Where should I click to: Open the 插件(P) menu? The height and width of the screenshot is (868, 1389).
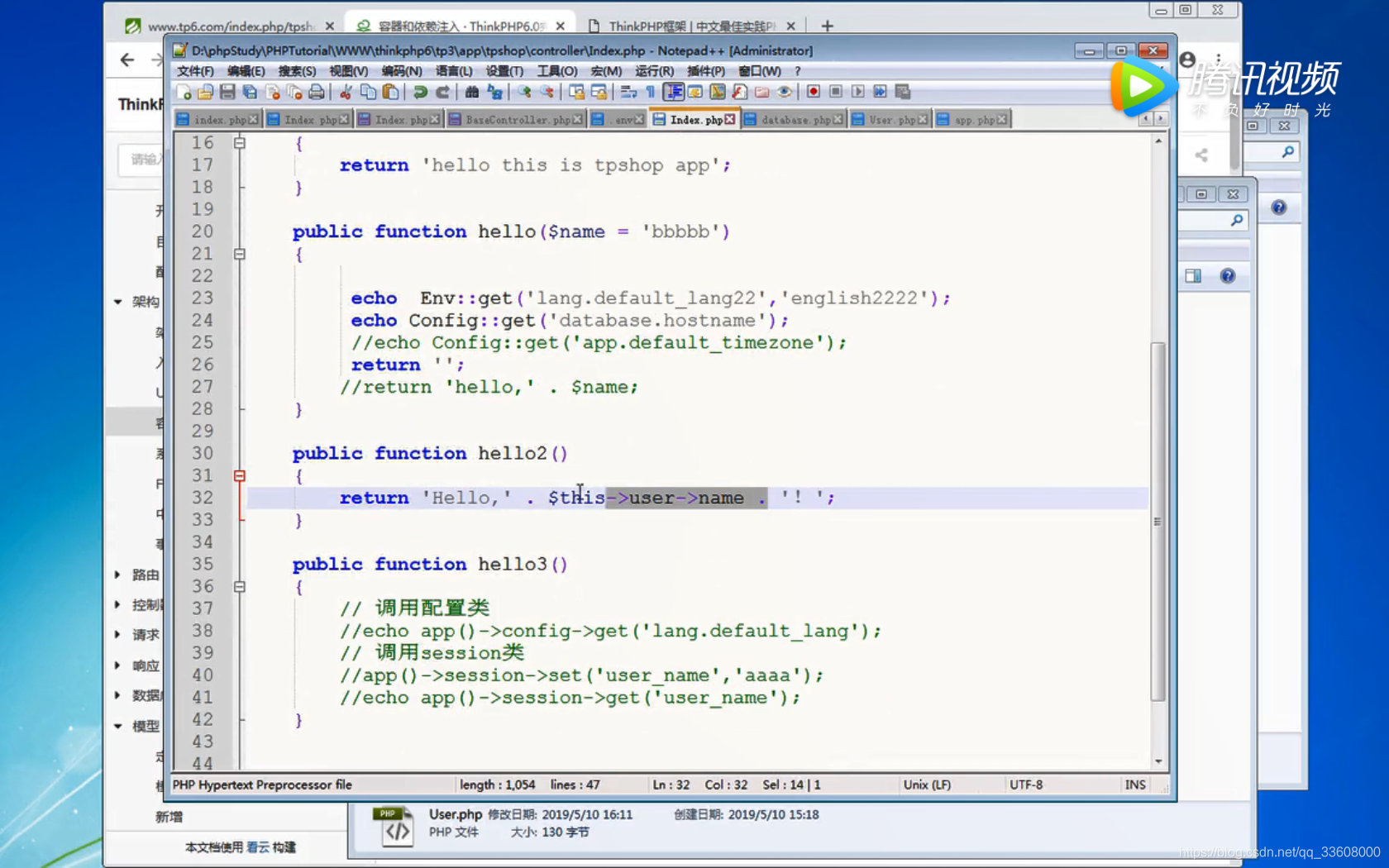point(705,71)
